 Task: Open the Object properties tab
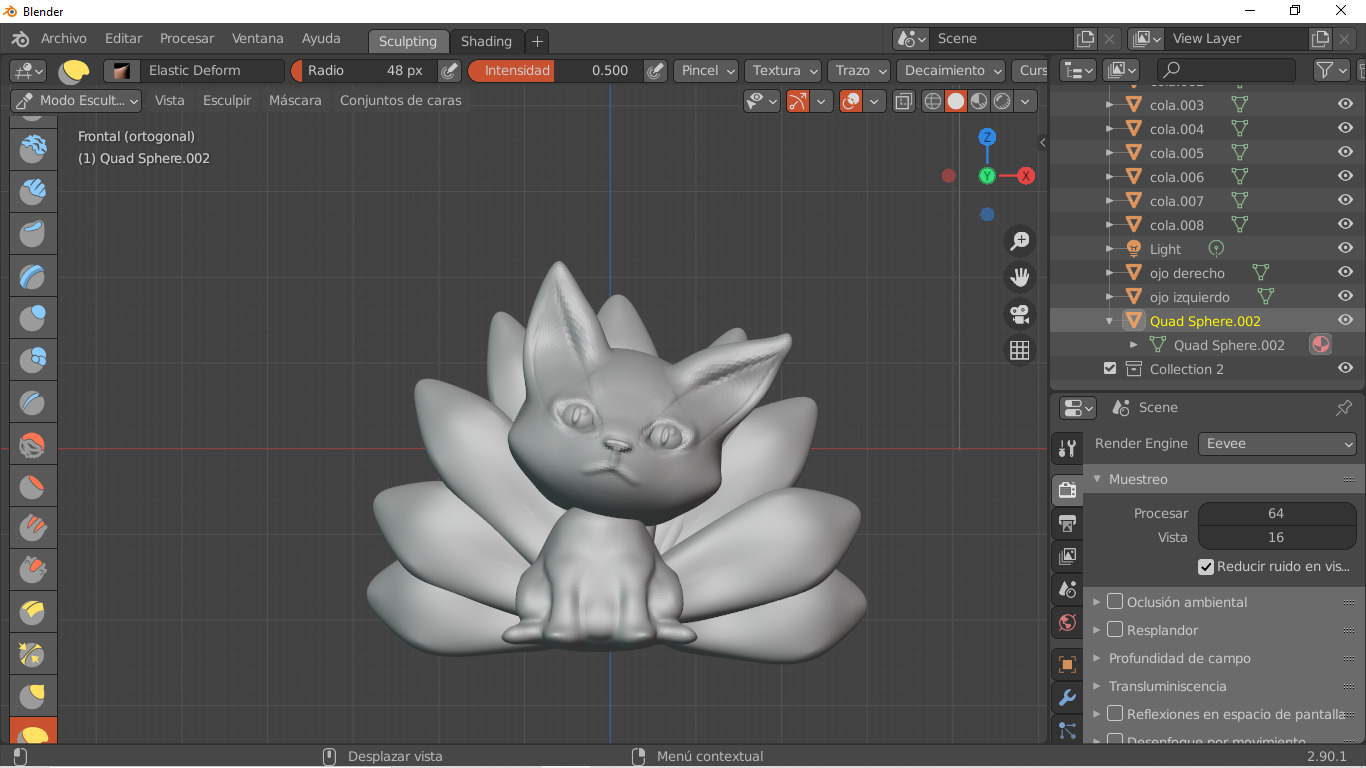(x=1067, y=664)
